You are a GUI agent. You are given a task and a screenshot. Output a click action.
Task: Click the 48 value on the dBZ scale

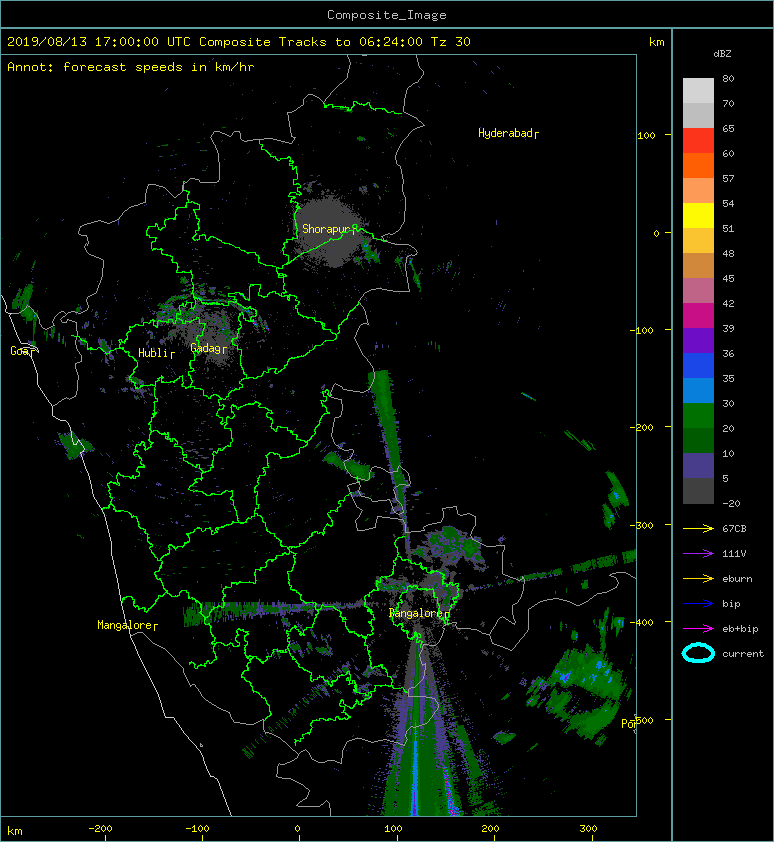click(x=728, y=253)
